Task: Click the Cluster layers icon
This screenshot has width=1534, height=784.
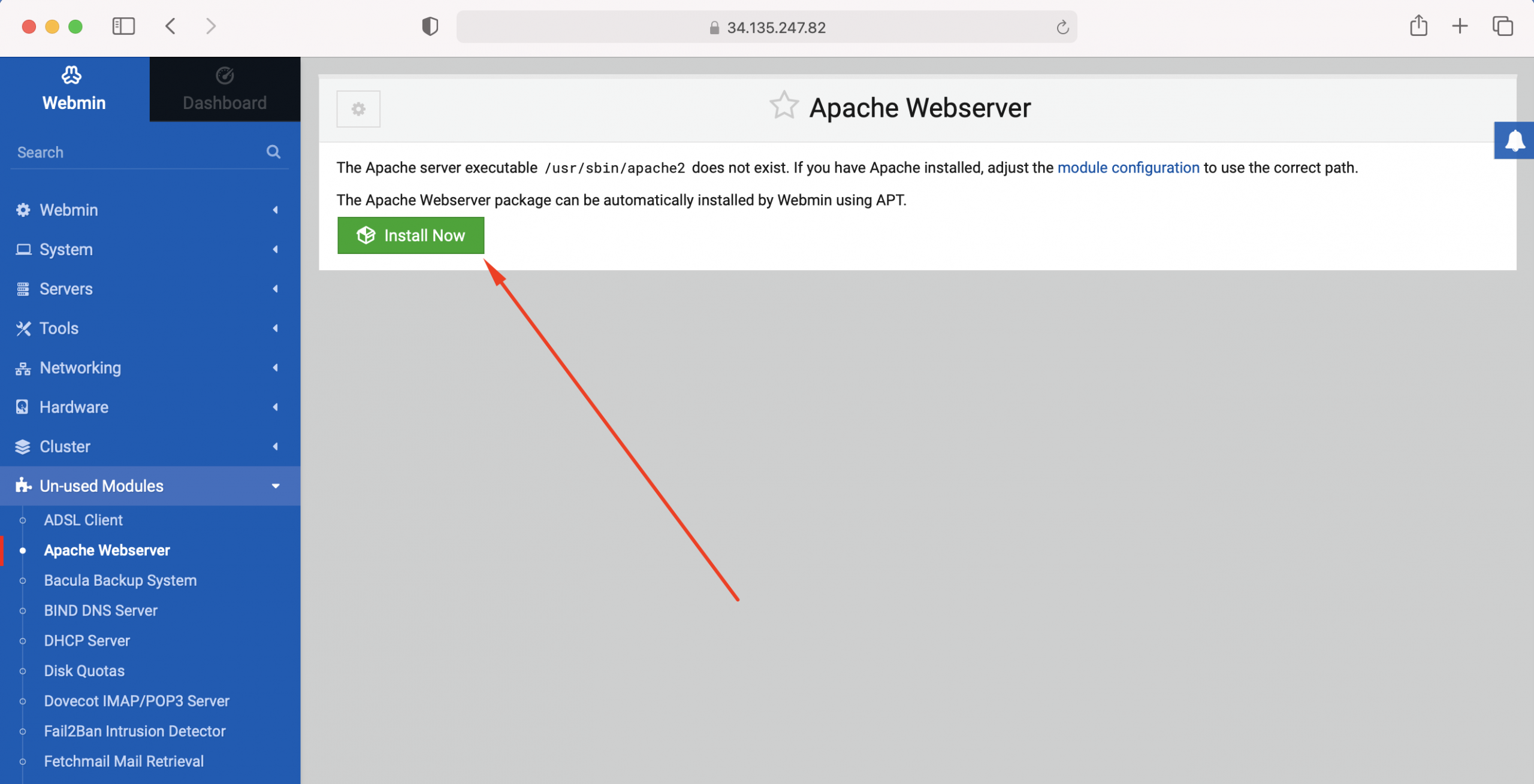Action: pyautogui.click(x=23, y=447)
